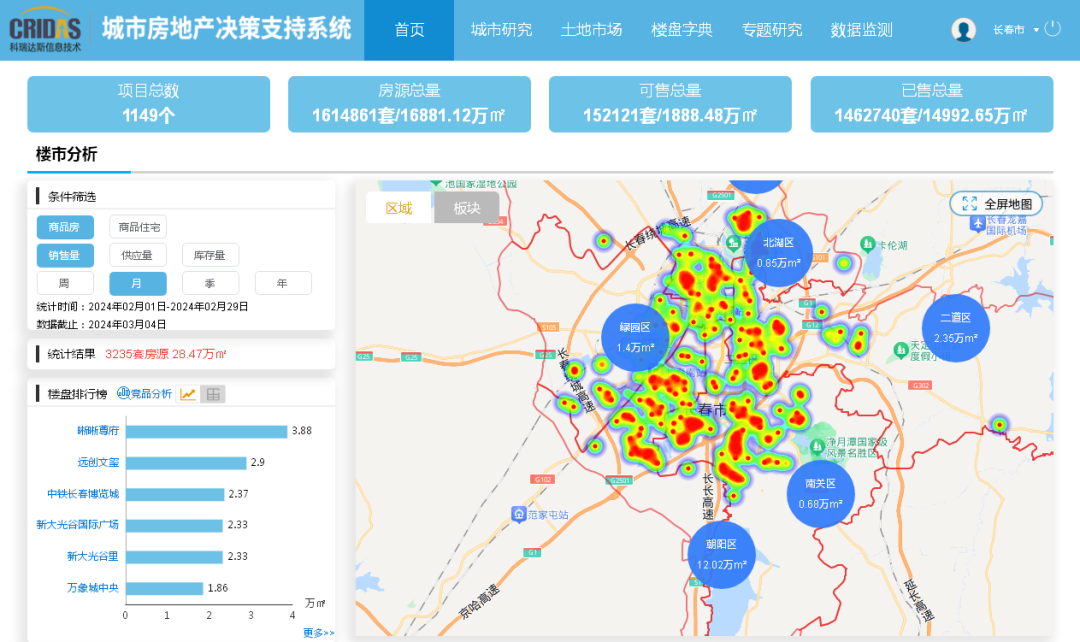Open the 土地市场 menu
Viewport: 1080px width, 642px height.
point(591,30)
